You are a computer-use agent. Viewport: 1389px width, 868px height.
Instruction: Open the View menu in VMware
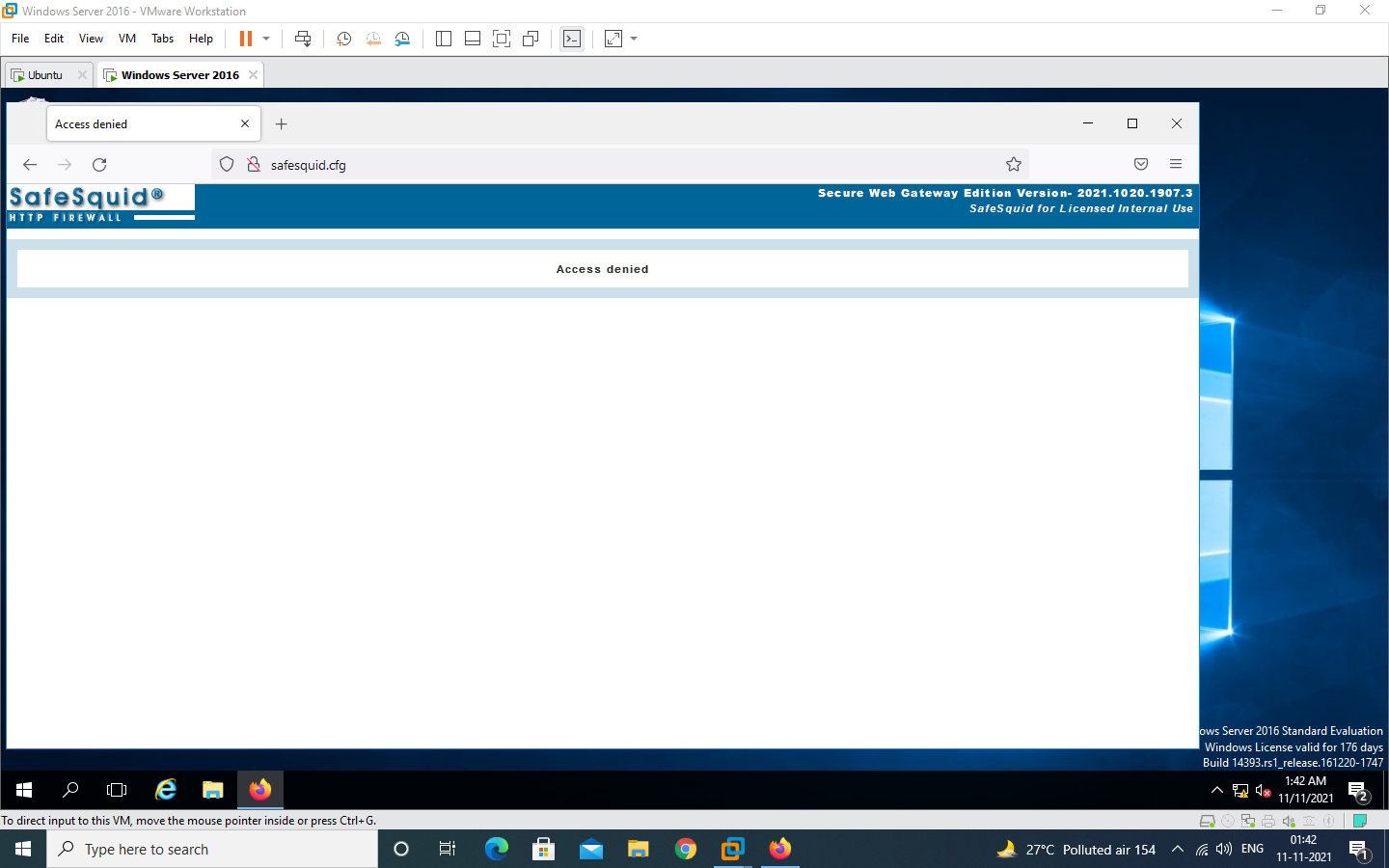pyautogui.click(x=91, y=39)
